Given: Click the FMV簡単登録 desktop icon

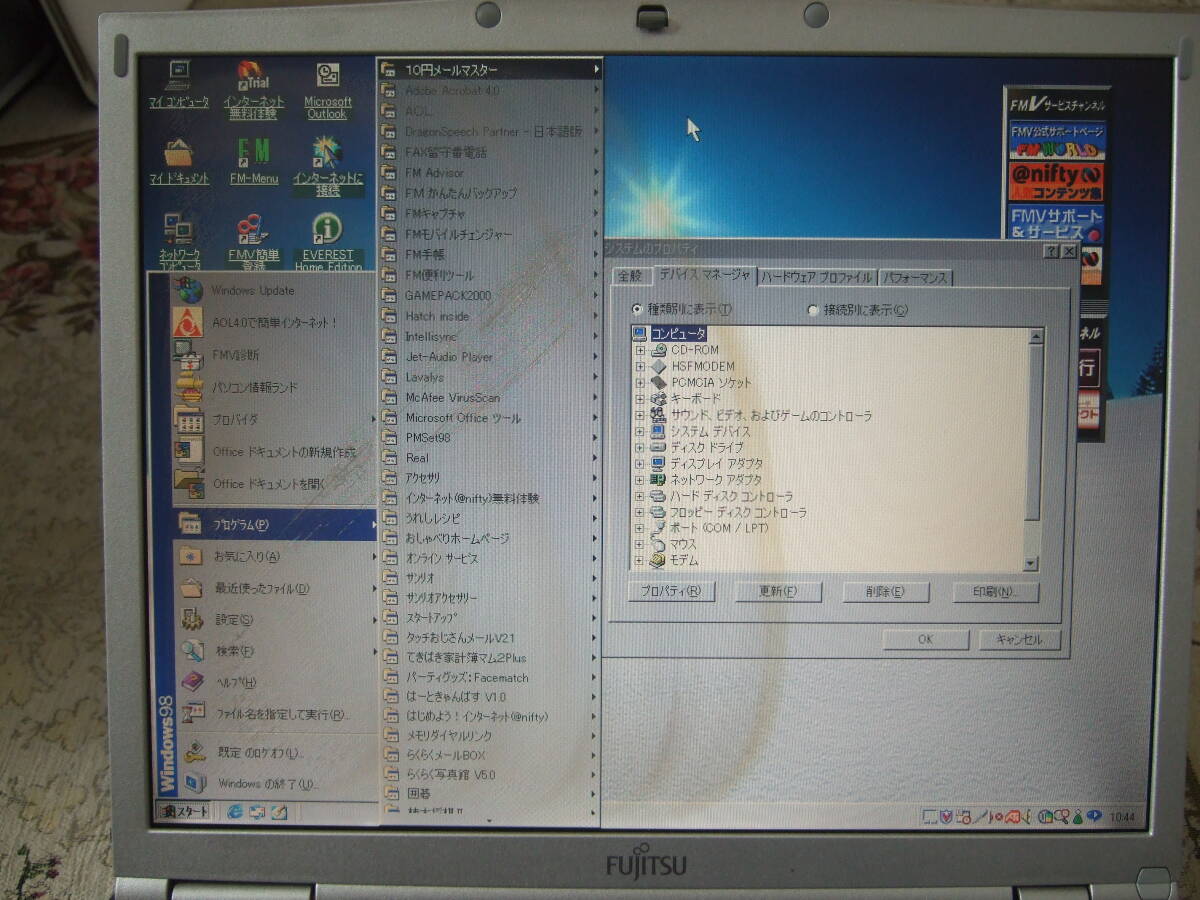Looking at the screenshot, I should (254, 243).
